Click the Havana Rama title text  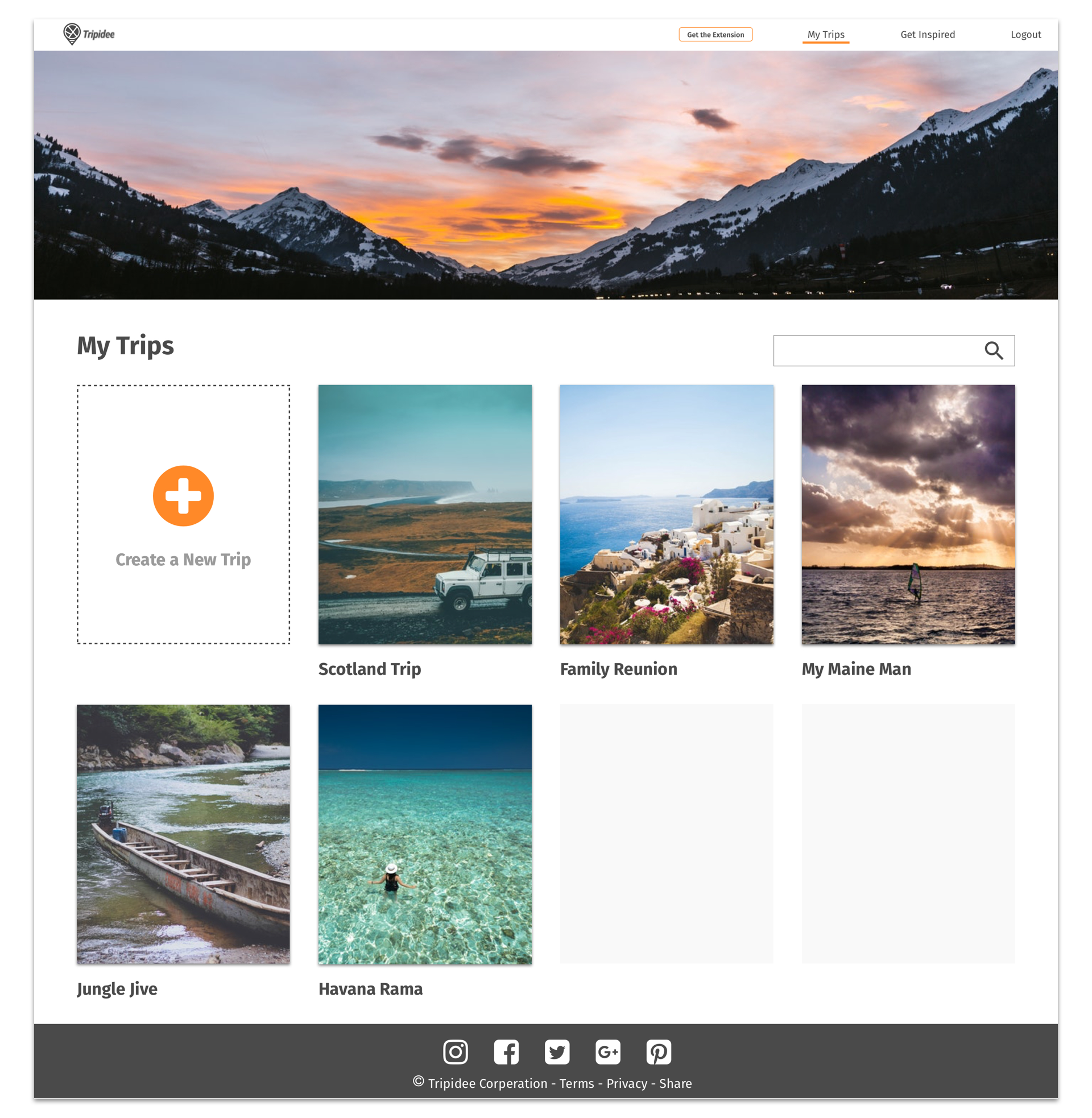[370, 988]
